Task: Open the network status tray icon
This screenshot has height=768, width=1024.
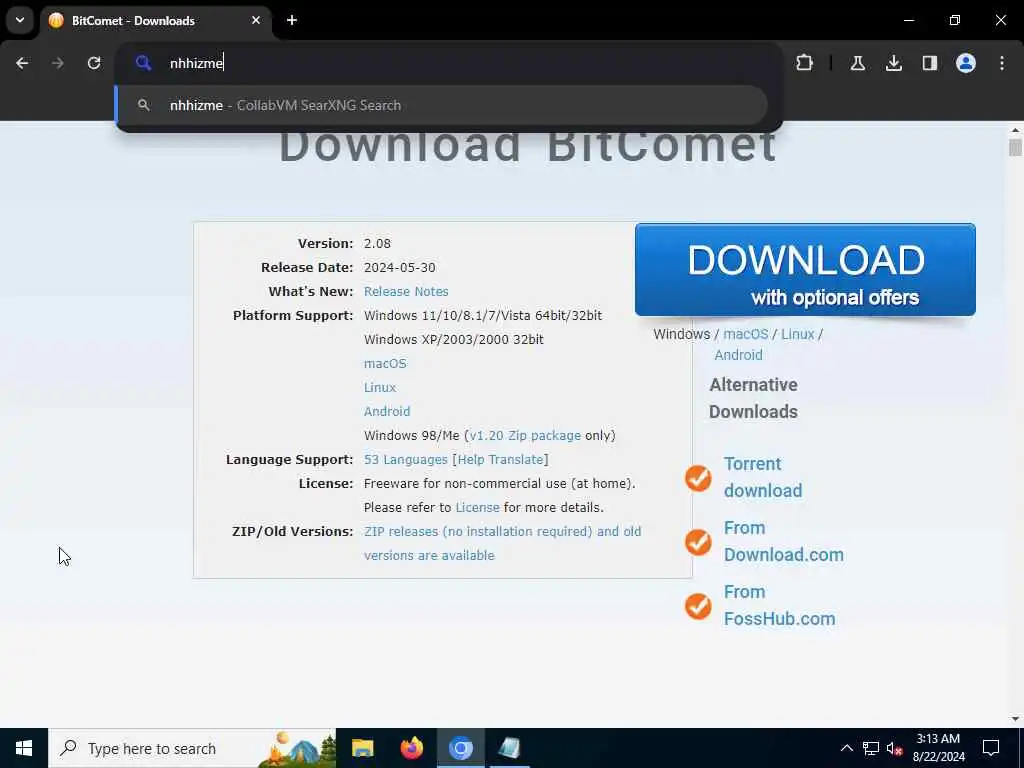Action: [x=871, y=748]
